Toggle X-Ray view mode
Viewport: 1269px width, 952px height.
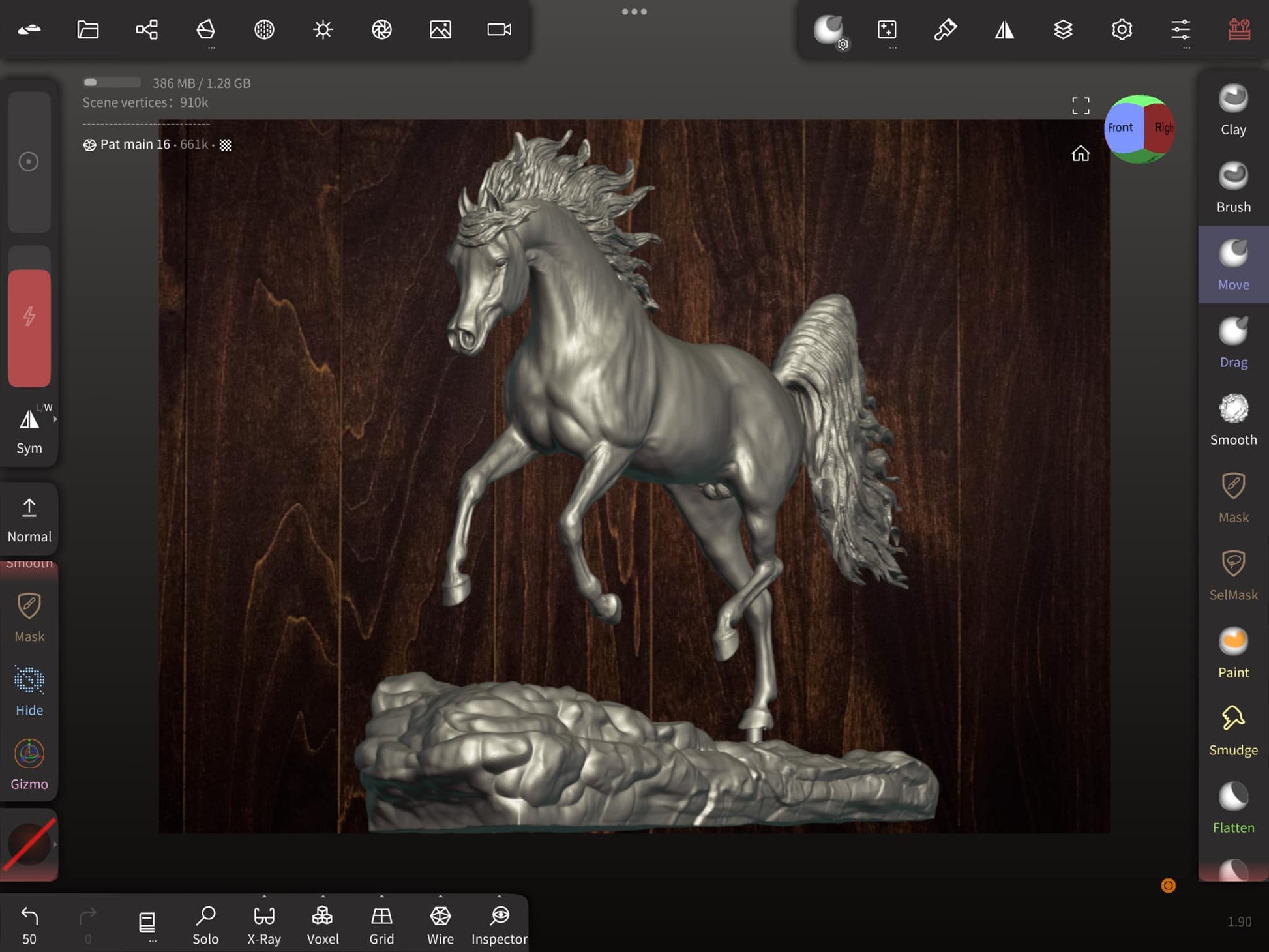point(264,925)
